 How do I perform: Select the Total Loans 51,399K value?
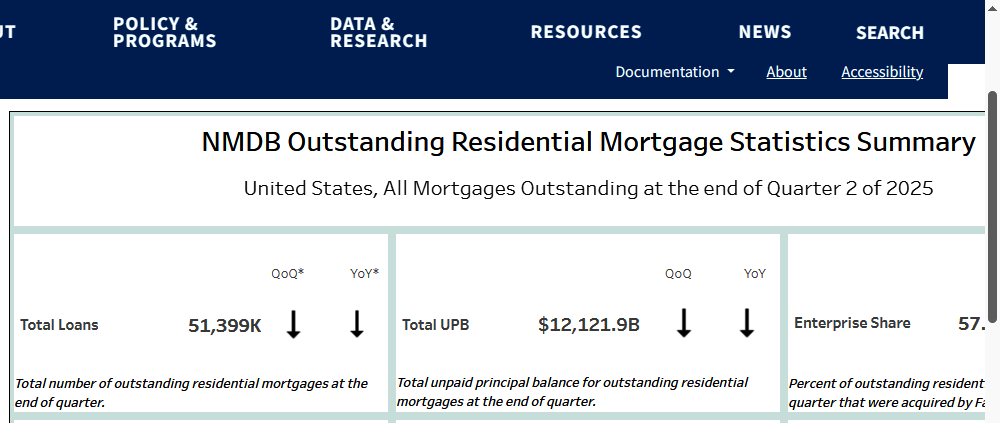click(x=225, y=325)
